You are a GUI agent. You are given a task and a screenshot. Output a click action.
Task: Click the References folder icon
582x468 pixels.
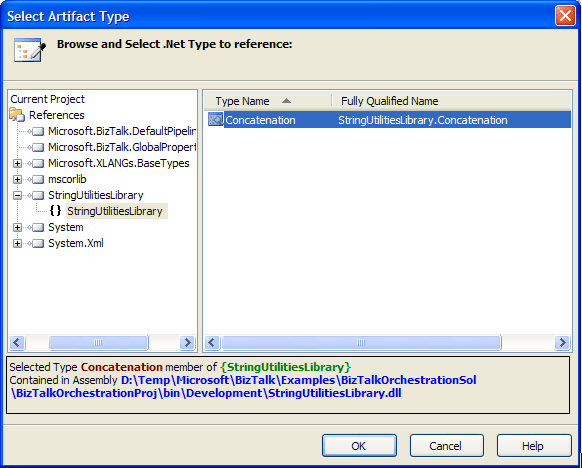tap(17, 115)
